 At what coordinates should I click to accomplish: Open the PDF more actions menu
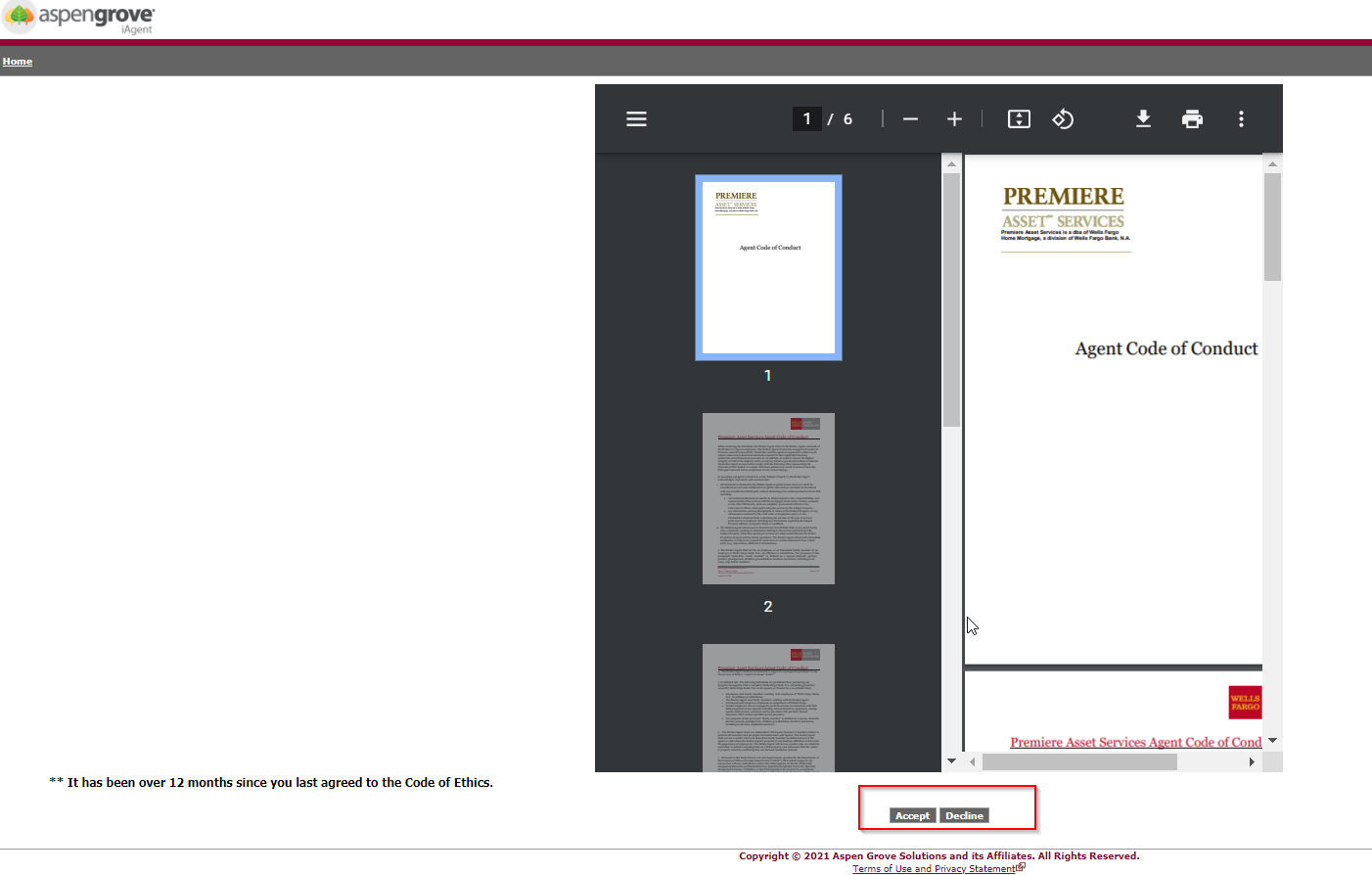coord(1241,118)
